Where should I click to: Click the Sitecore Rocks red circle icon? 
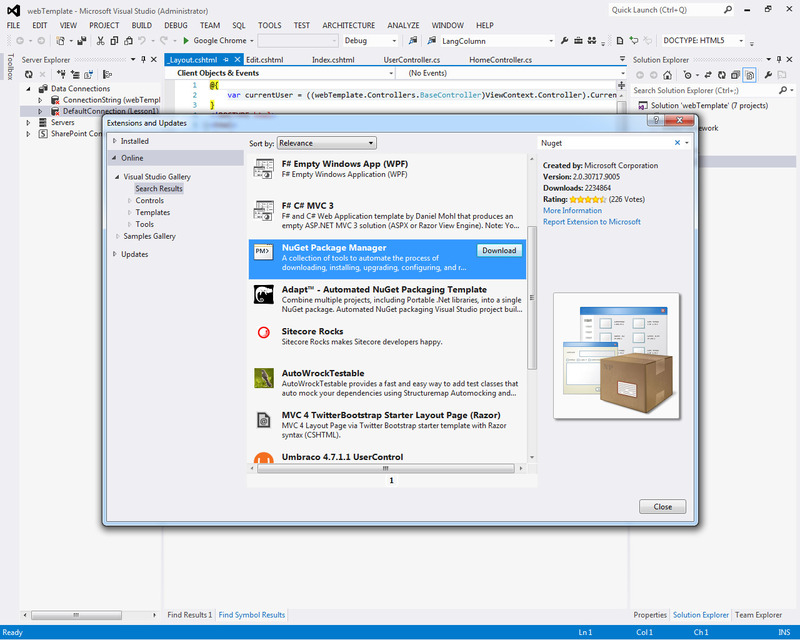(x=264, y=333)
